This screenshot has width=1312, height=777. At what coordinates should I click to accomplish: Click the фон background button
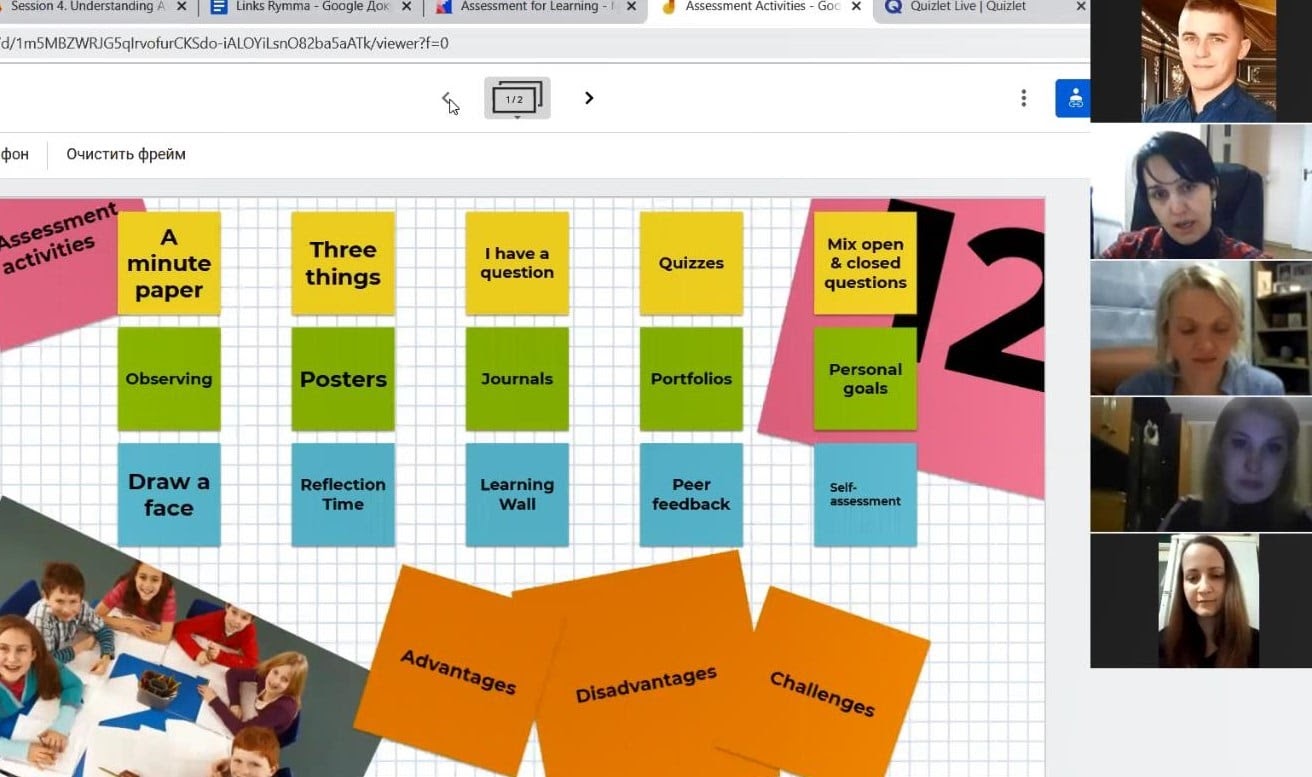point(14,154)
